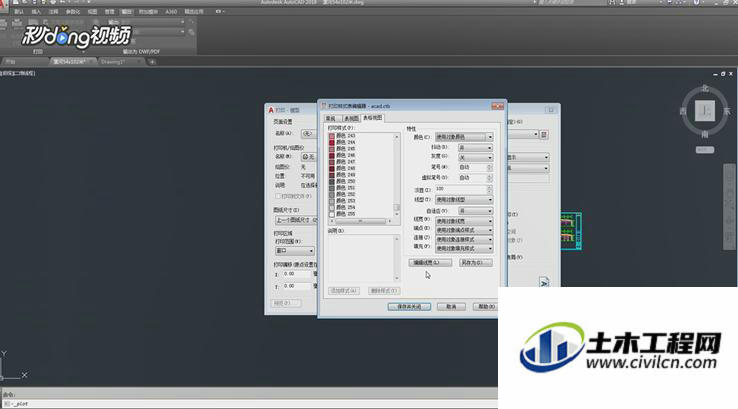Select the 颜色 243 plot style swatch
Screen dimensions: 738x409
332,136
